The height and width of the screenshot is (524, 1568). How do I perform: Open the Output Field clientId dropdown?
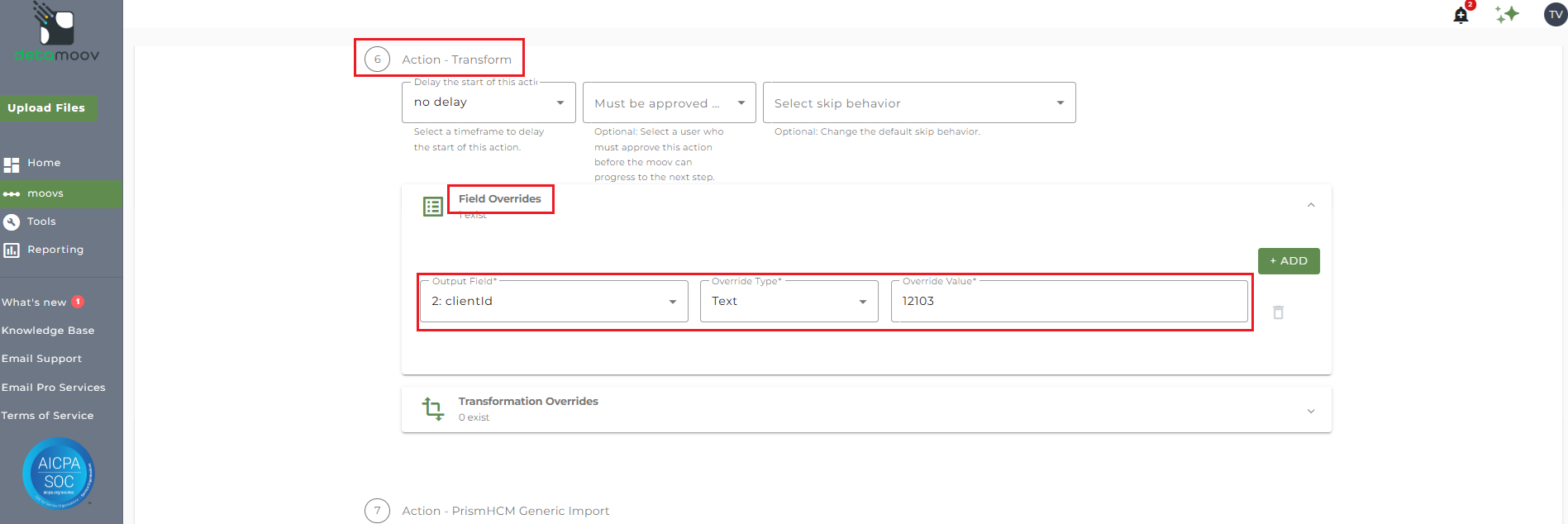pyautogui.click(x=554, y=301)
